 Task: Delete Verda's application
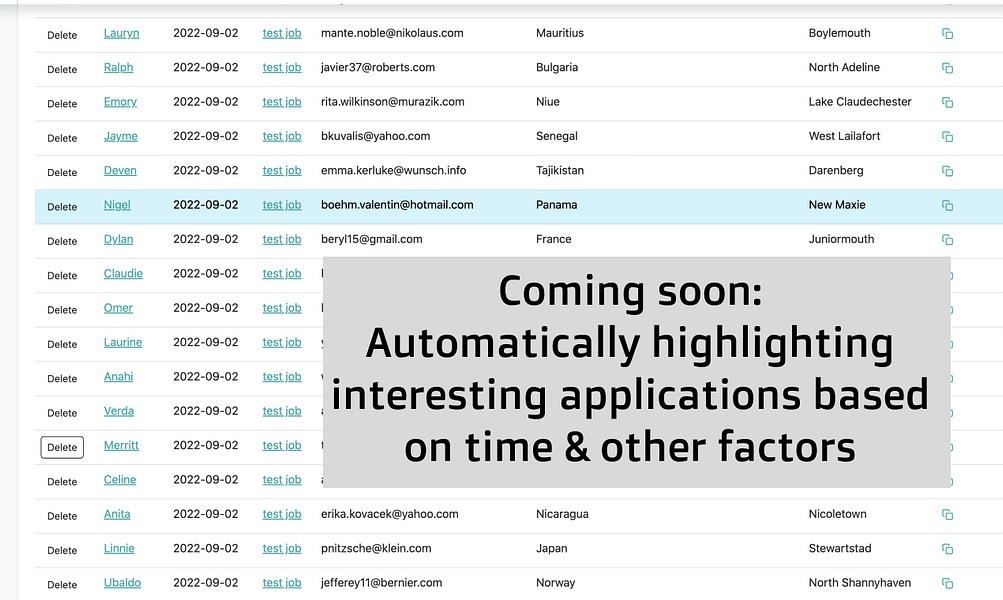tap(62, 413)
